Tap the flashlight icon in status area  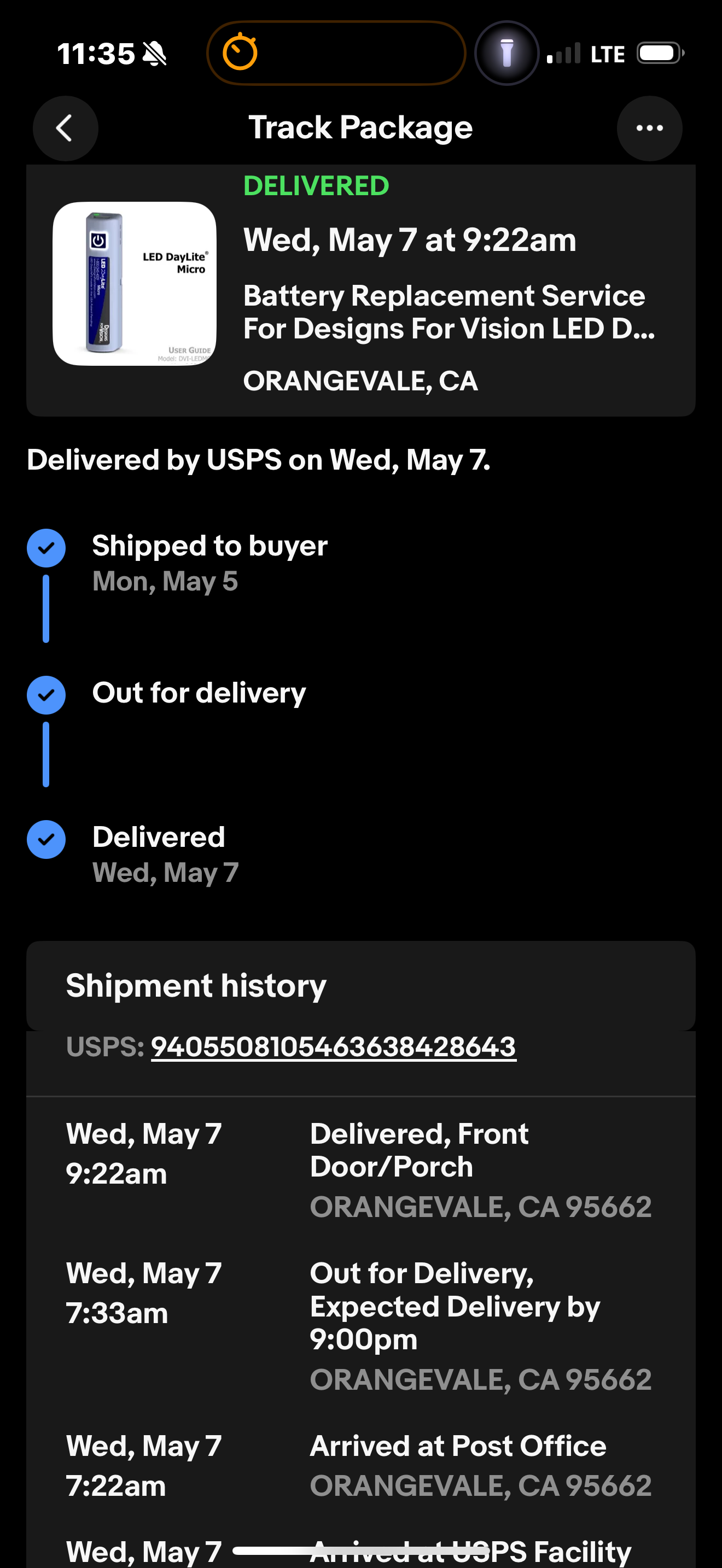point(506,53)
